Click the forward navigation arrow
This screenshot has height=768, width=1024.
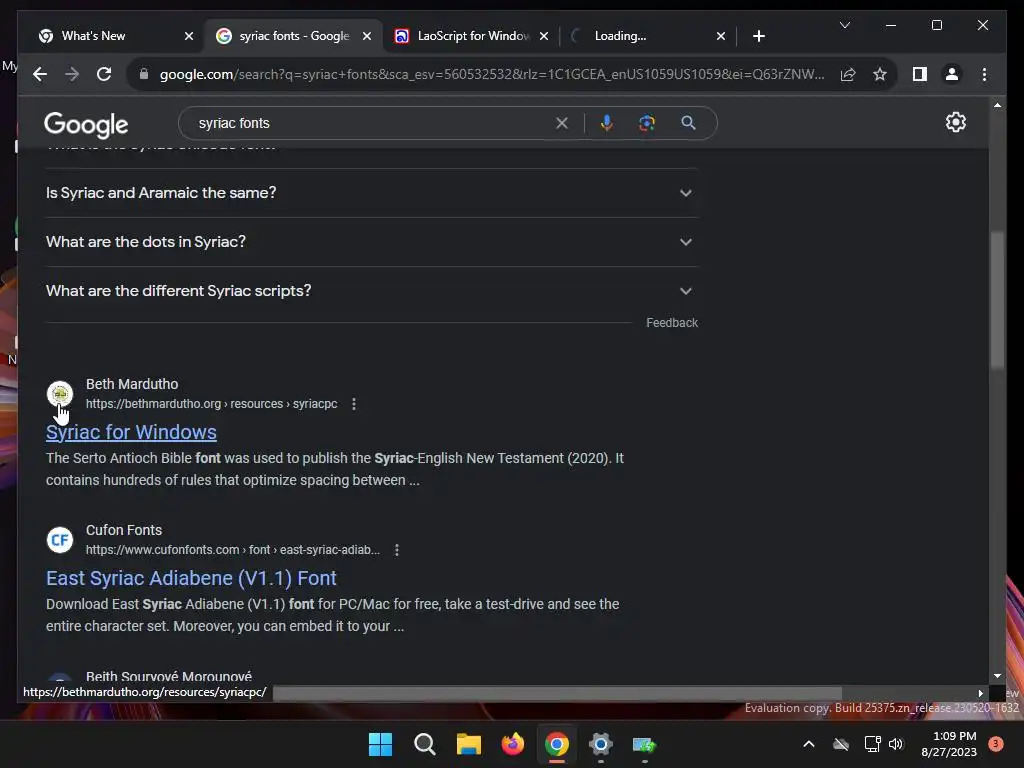tap(72, 74)
